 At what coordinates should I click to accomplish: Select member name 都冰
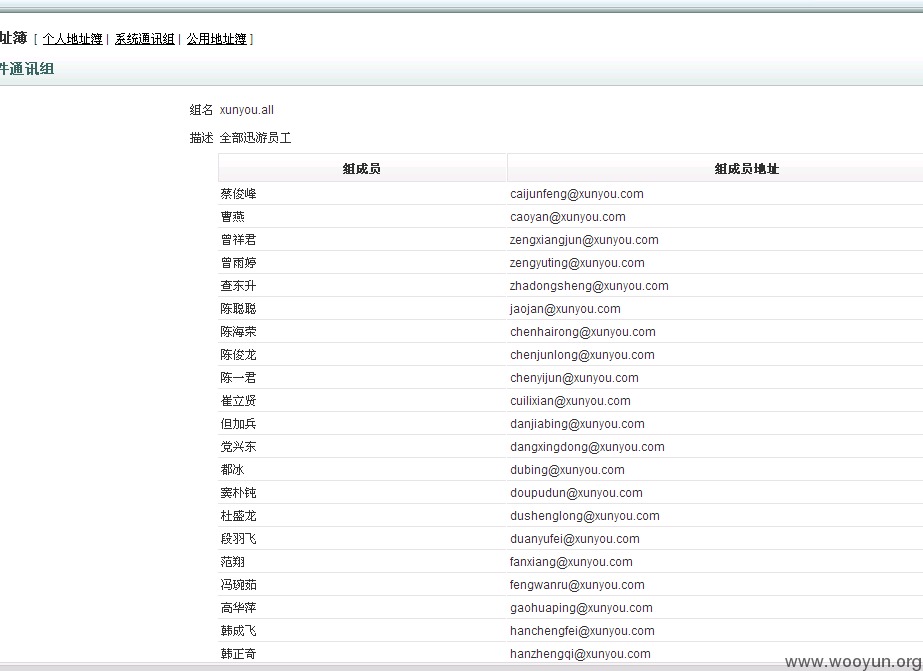tap(233, 470)
